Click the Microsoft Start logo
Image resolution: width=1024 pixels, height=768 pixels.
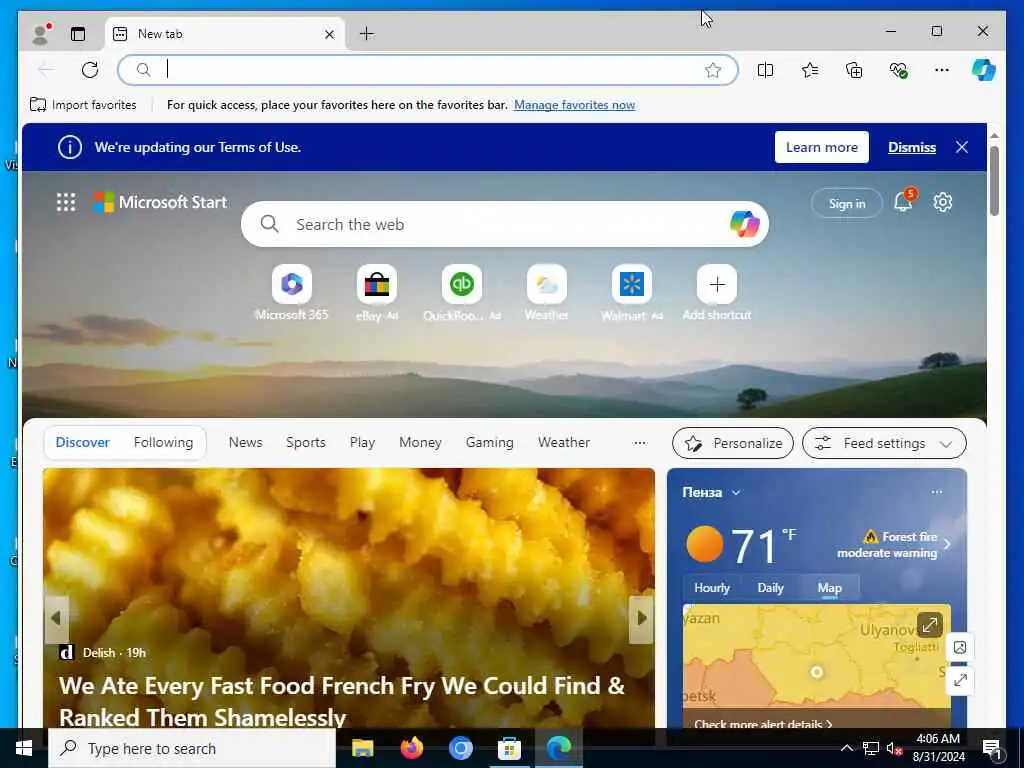tap(160, 202)
